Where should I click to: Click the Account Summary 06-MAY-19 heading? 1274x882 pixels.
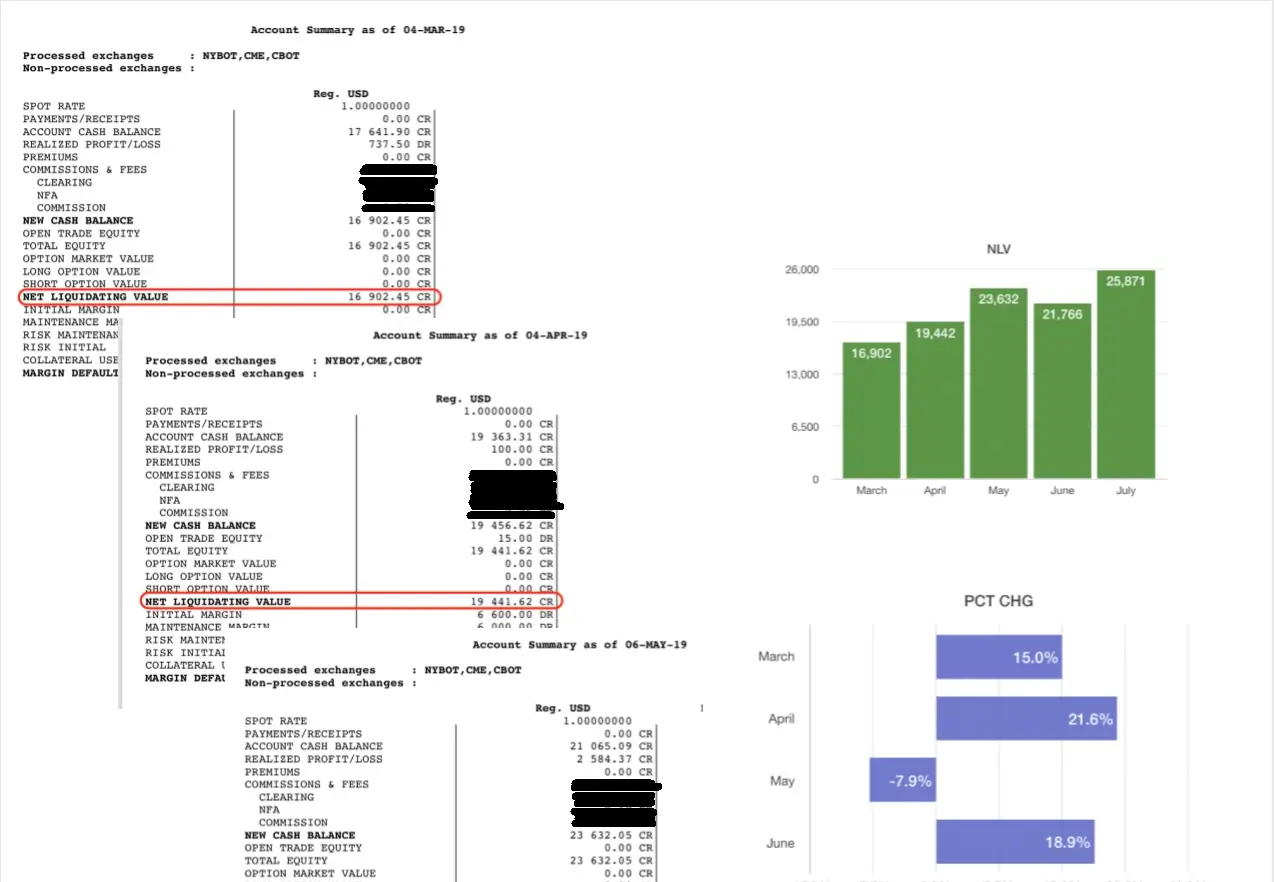pyautogui.click(x=579, y=645)
